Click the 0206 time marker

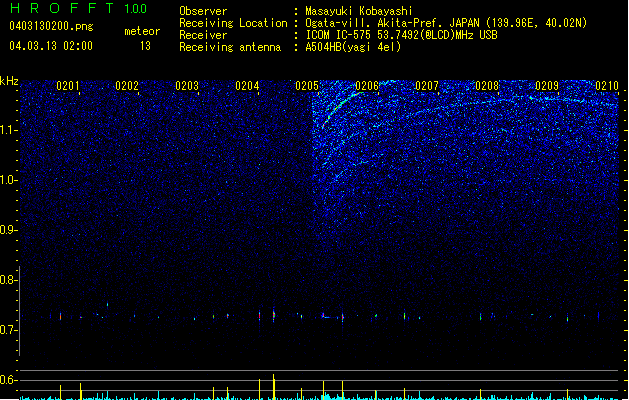point(367,86)
